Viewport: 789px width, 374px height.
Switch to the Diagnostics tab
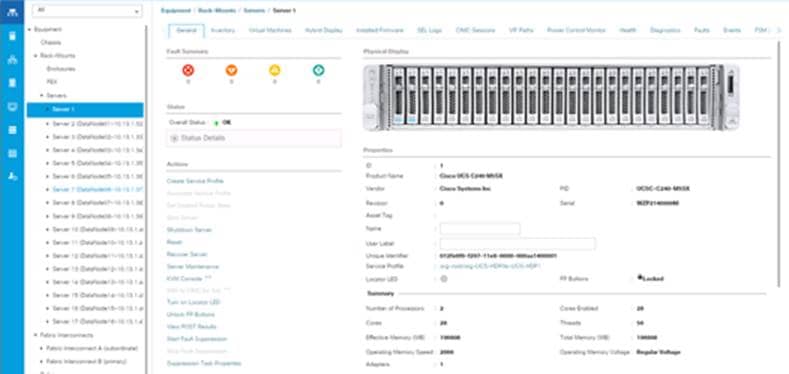pyautogui.click(x=665, y=31)
